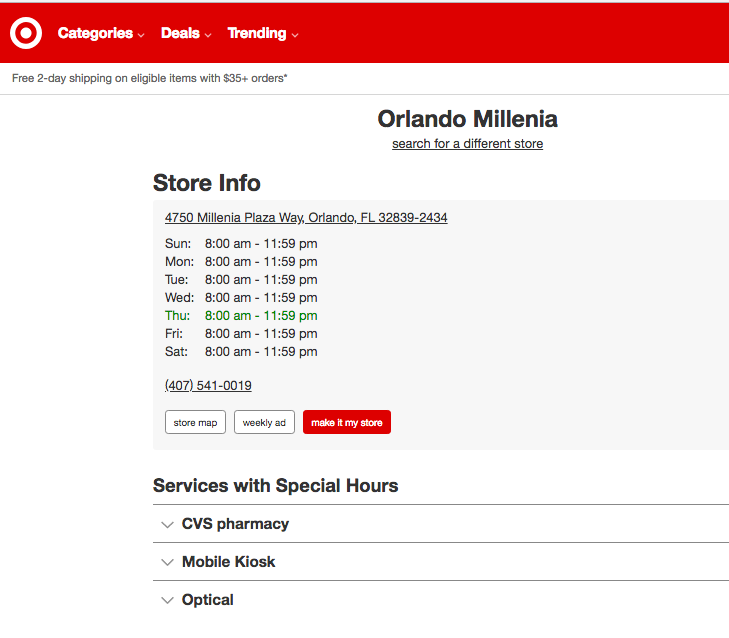This screenshot has height=638, width=729.
Task: Select the Sat: hours row
Action: coord(241,352)
